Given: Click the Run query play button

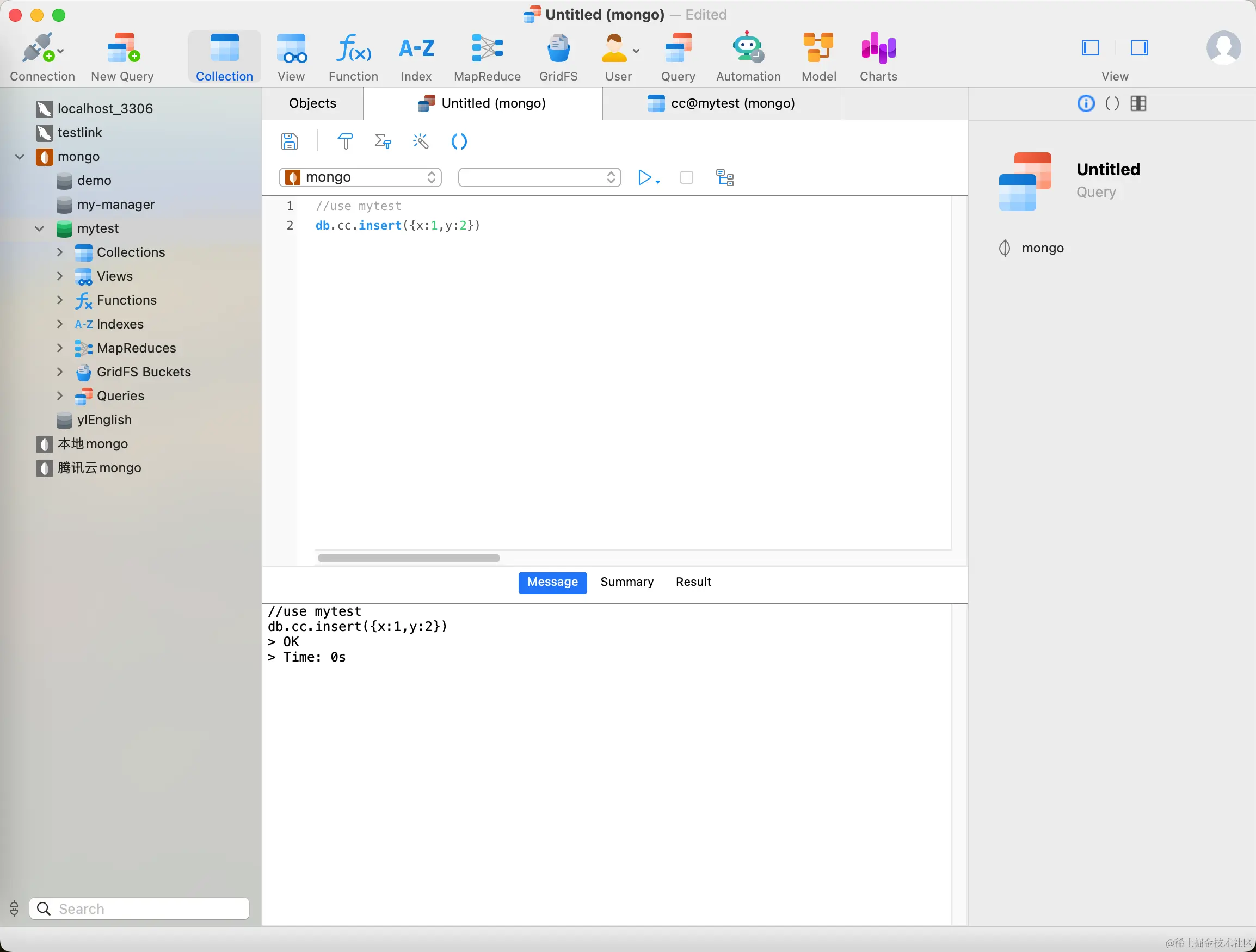Looking at the screenshot, I should pyautogui.click(x=644, y=178).
